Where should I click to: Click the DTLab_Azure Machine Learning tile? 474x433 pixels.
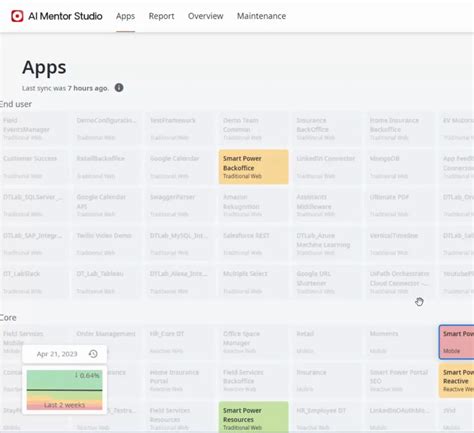pos(327,244)
